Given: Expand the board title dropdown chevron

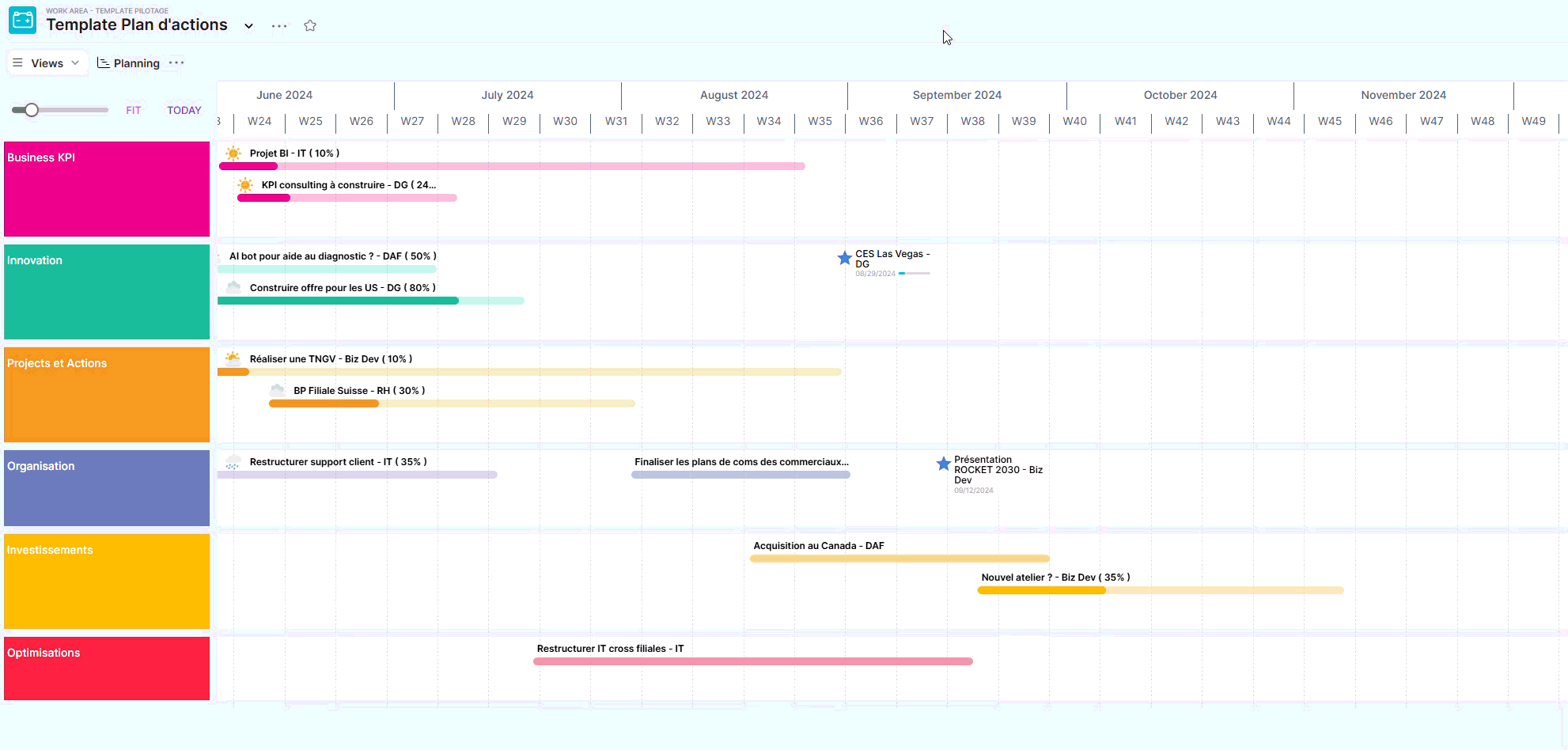Looking at the screenshot, I should click(x=248, y=26).
